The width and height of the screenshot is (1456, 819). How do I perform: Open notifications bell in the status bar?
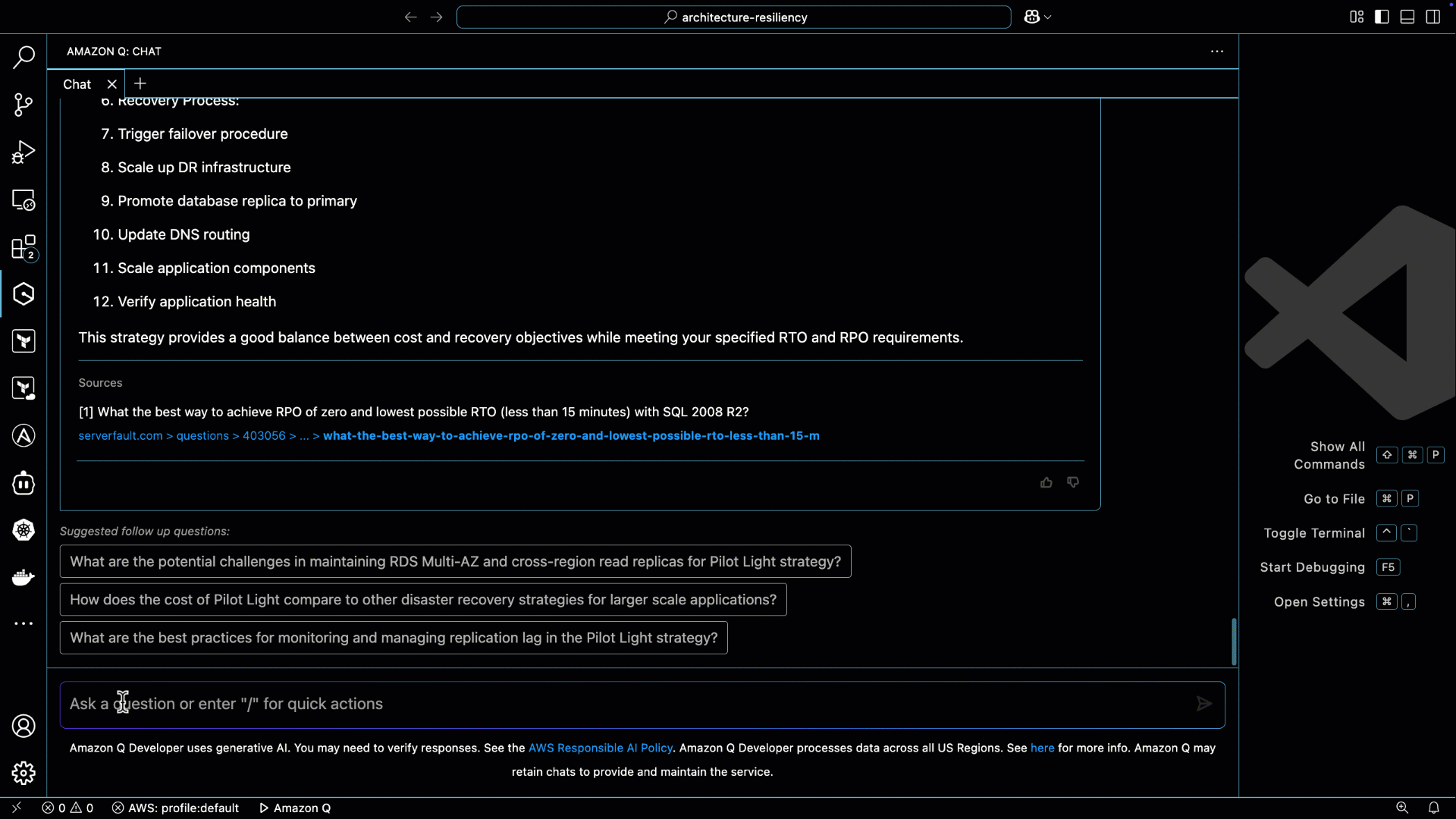(1433, 808)
